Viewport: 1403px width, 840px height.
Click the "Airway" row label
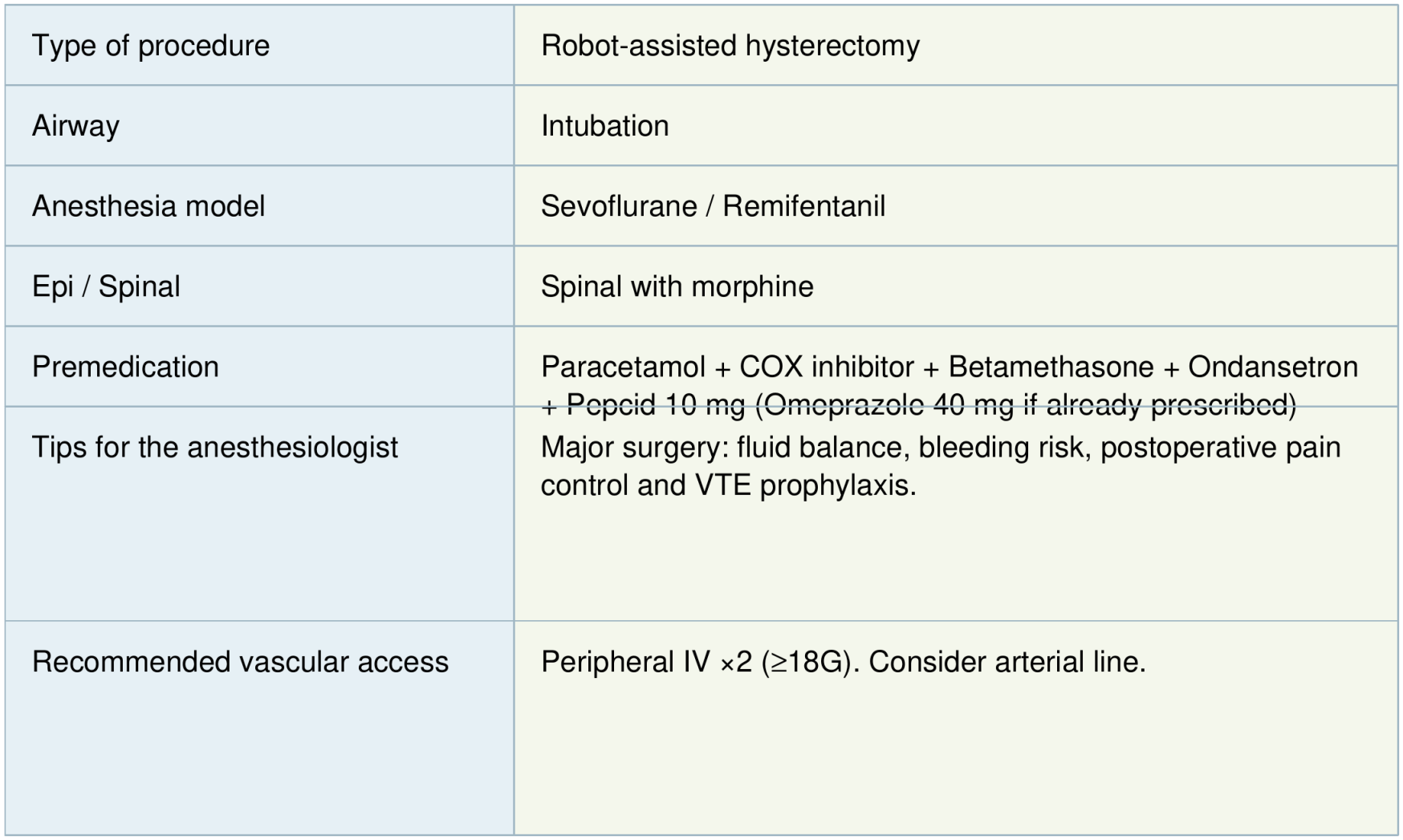point(75,126)
